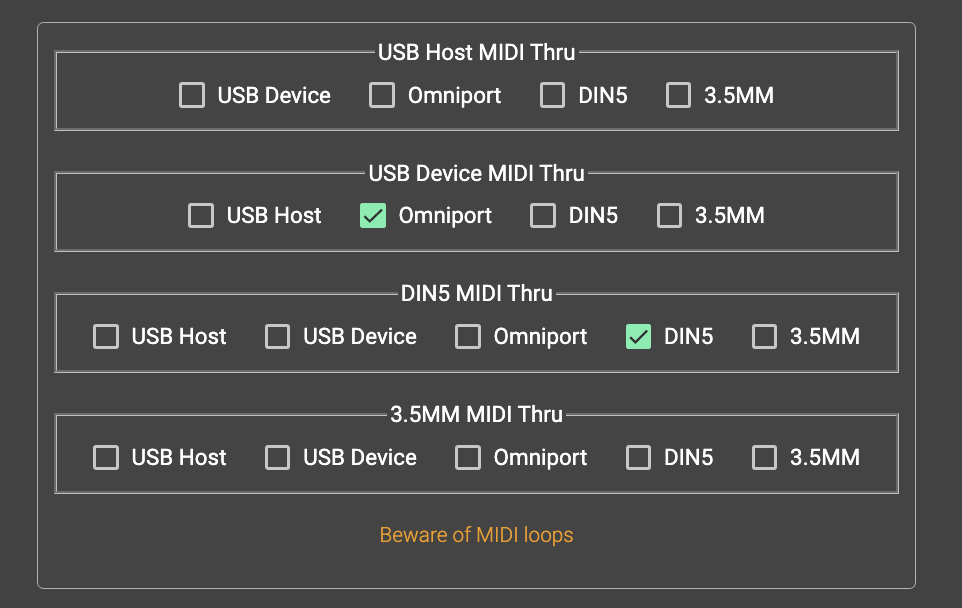Check USB Host in DIN5 MIDI Thru
Image resolution: width=962 pixels, height=608 pixels.
(x=106, y=337)
